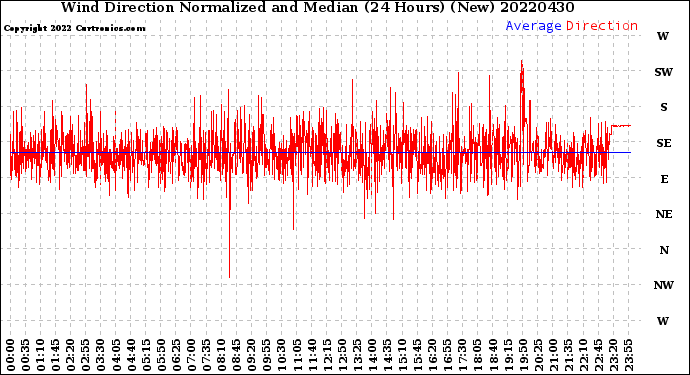Click the 16:20 time axis label
Screen dimensions: 690x375
coord(432,355)
